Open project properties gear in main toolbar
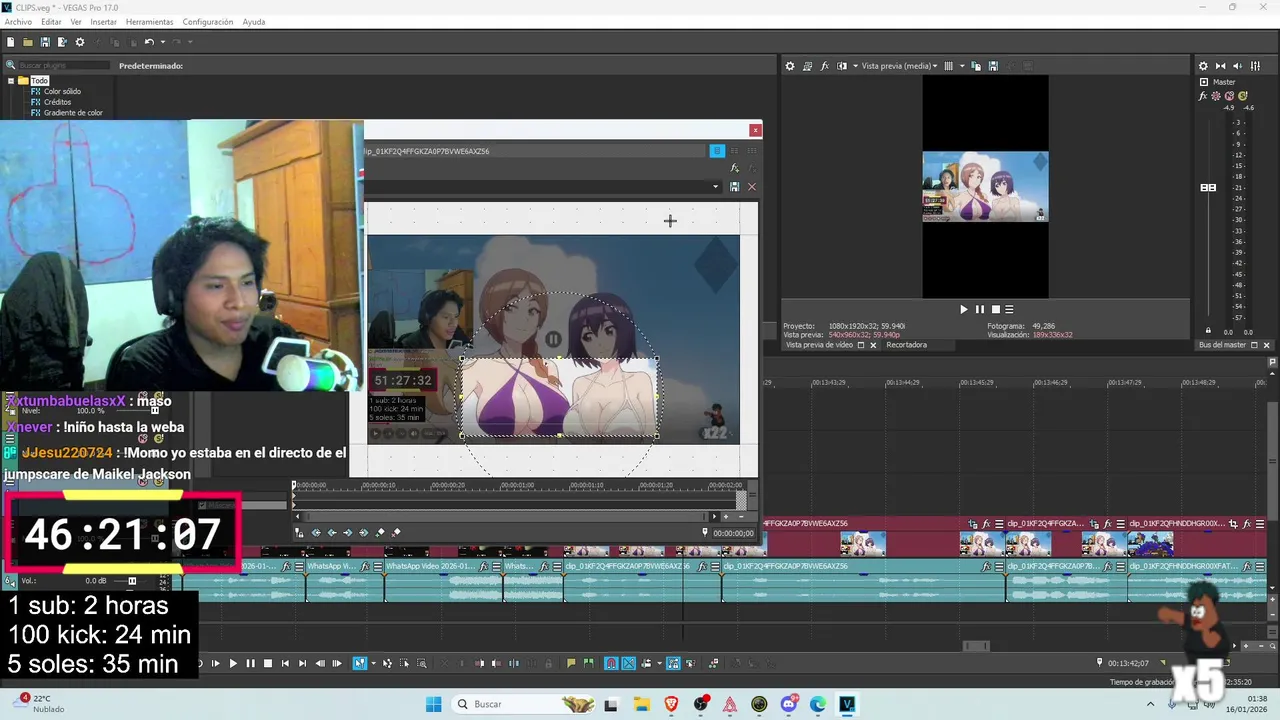This screenshot has width=1280, height=720. (x=80, y=42)
